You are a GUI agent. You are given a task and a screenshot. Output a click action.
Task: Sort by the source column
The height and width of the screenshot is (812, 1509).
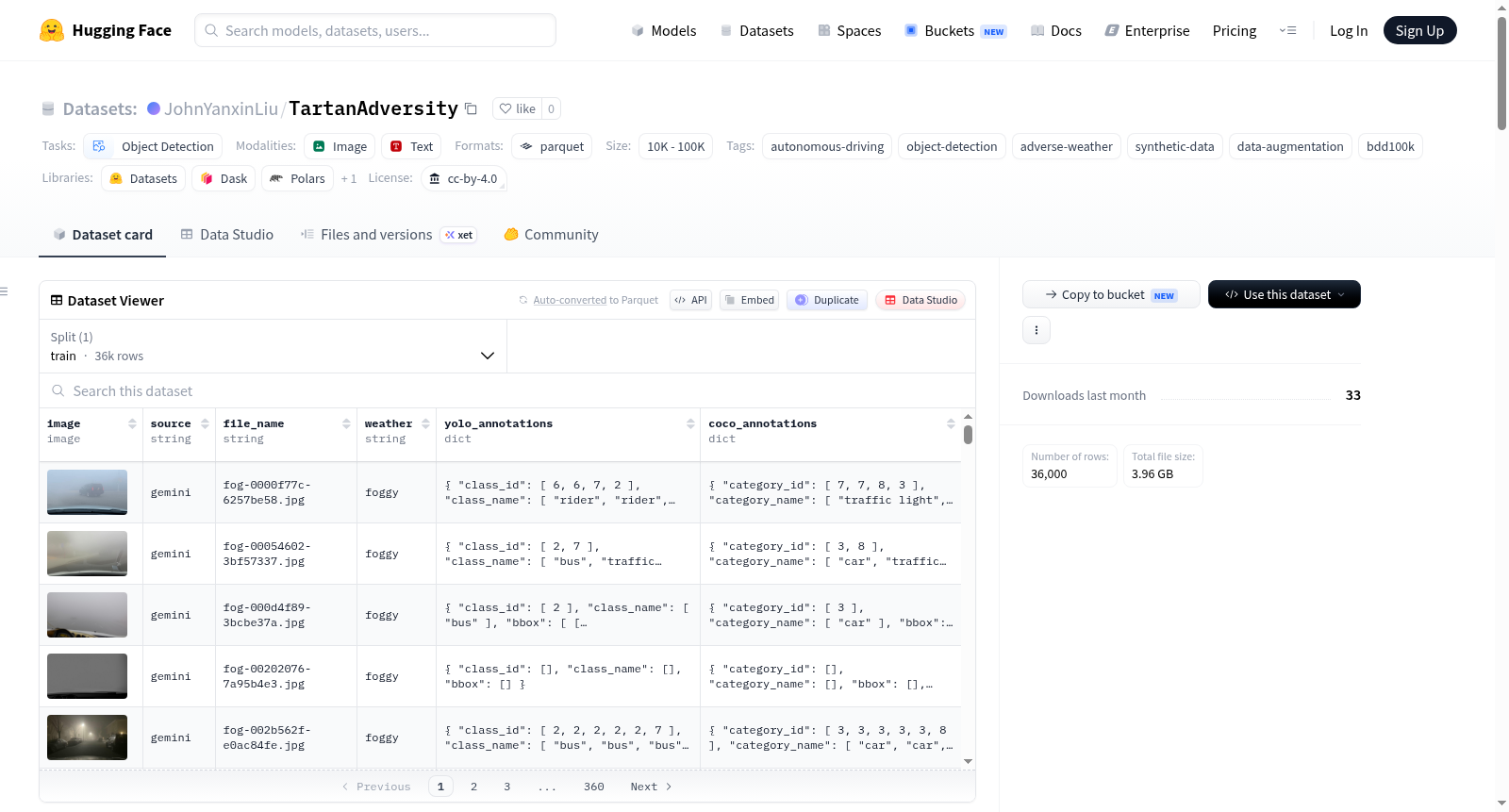(205, 423)
